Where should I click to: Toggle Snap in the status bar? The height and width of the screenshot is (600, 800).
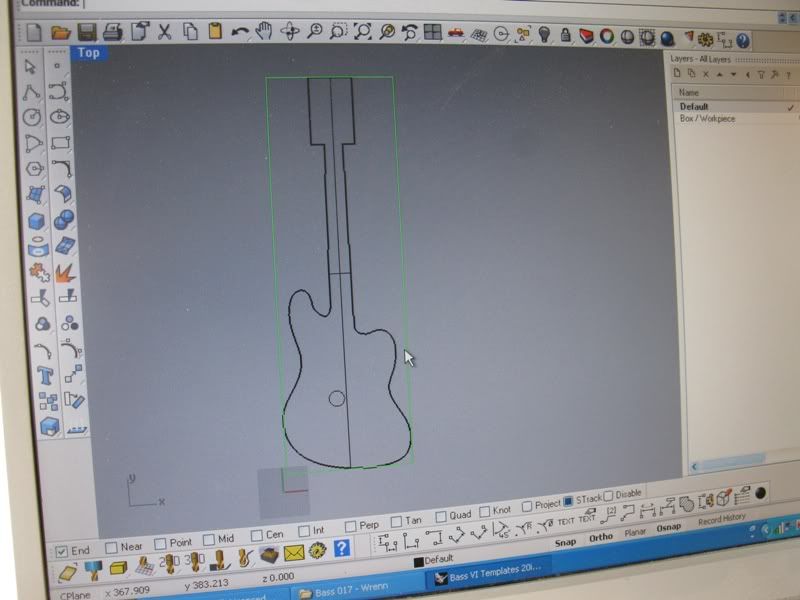pyautogui.click(x=565, y=543)
